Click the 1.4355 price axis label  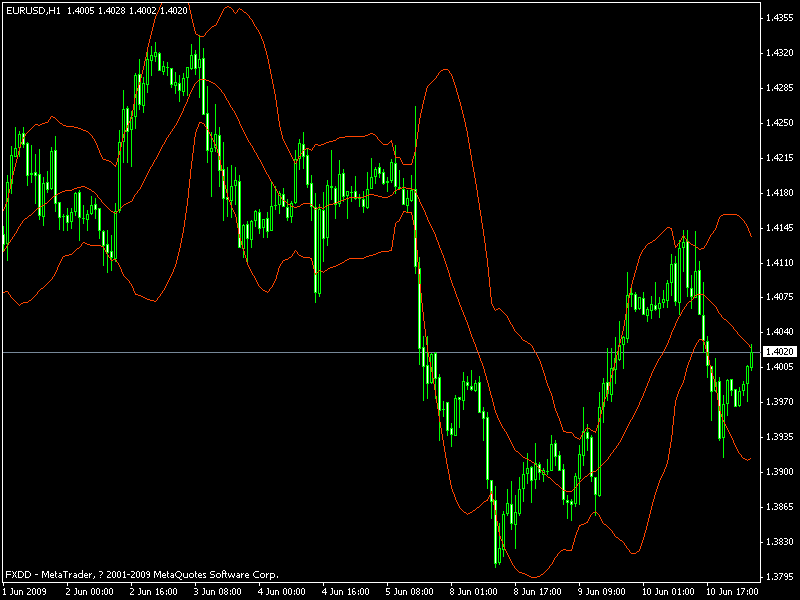pos(780,18)
